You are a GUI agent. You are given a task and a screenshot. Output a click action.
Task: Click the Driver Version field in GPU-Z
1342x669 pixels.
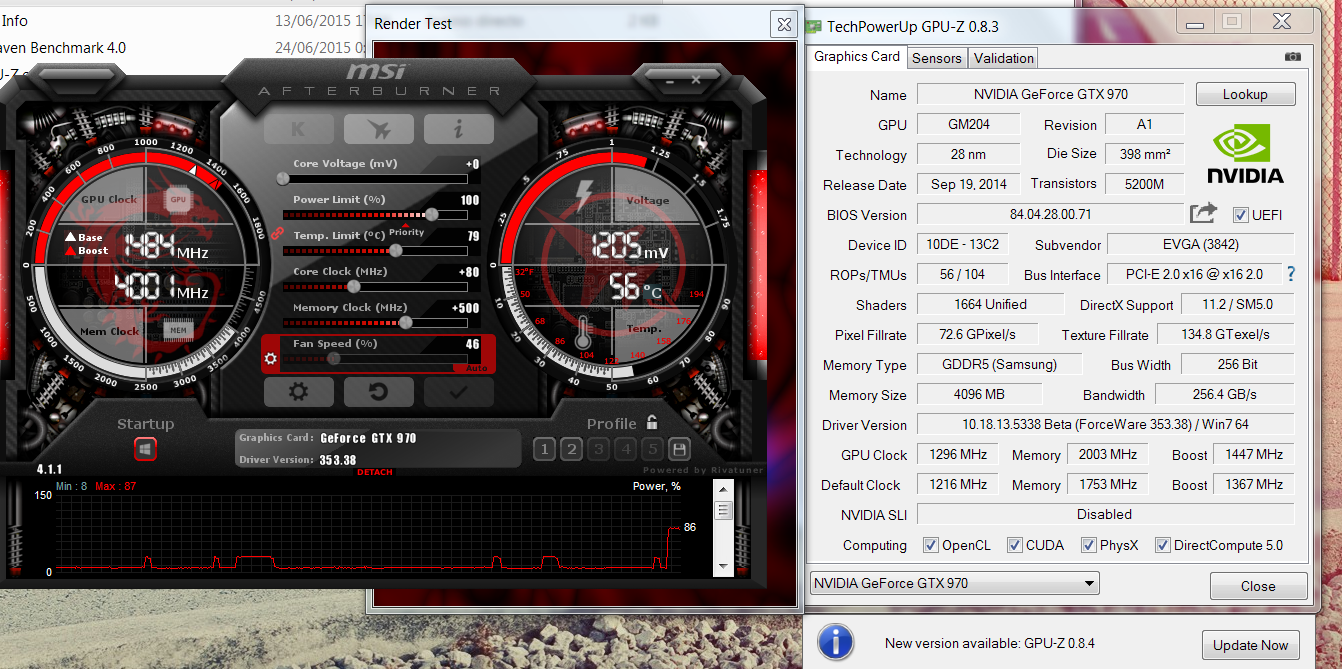tap(1105, 424)
